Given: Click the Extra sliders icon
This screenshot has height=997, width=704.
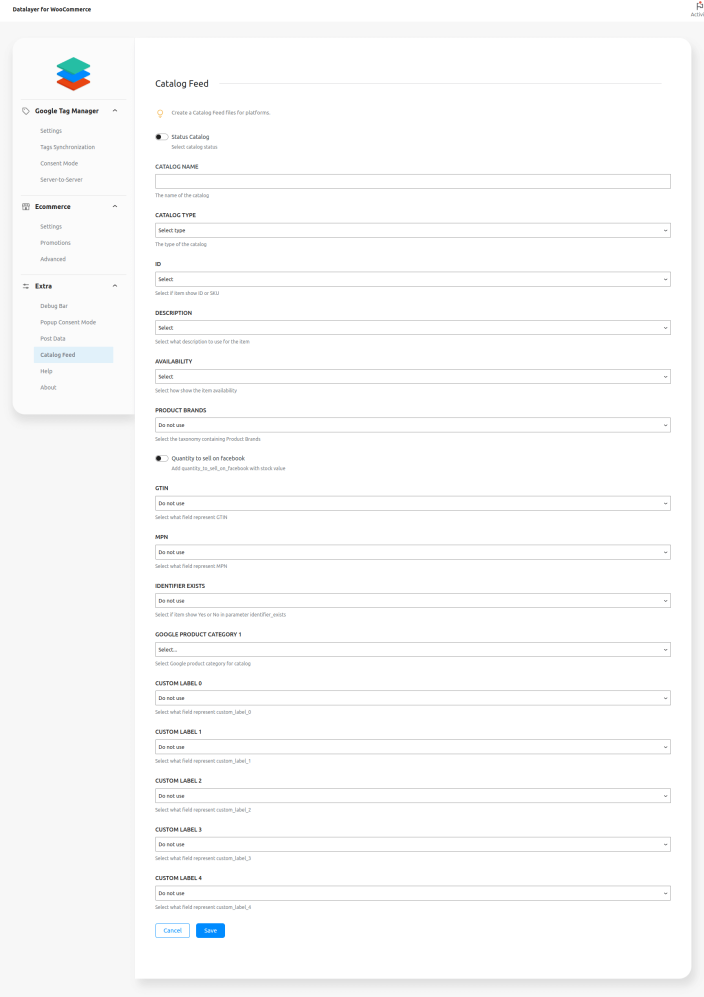Looking at the screenshot, I should pyautogui.click(x=26, y=286).
